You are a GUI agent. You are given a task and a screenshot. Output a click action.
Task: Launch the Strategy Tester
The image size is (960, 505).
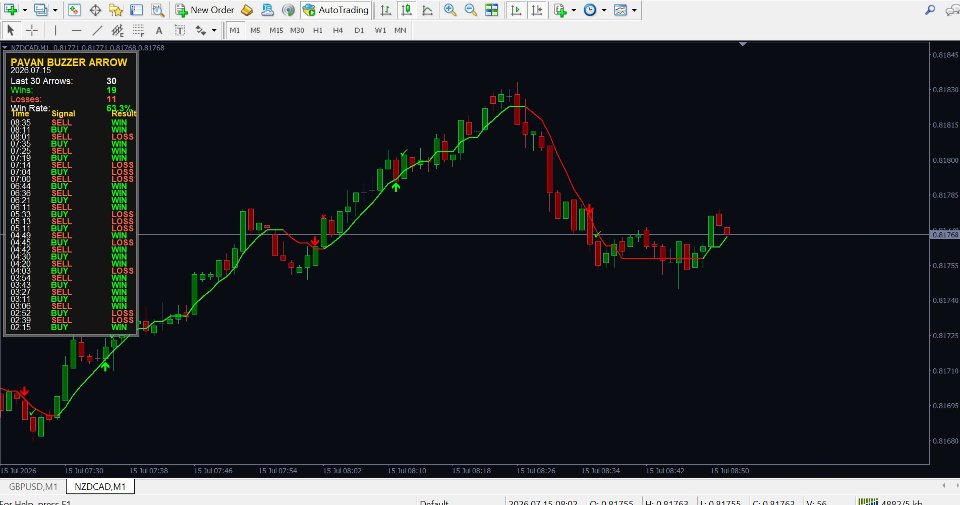157,10
